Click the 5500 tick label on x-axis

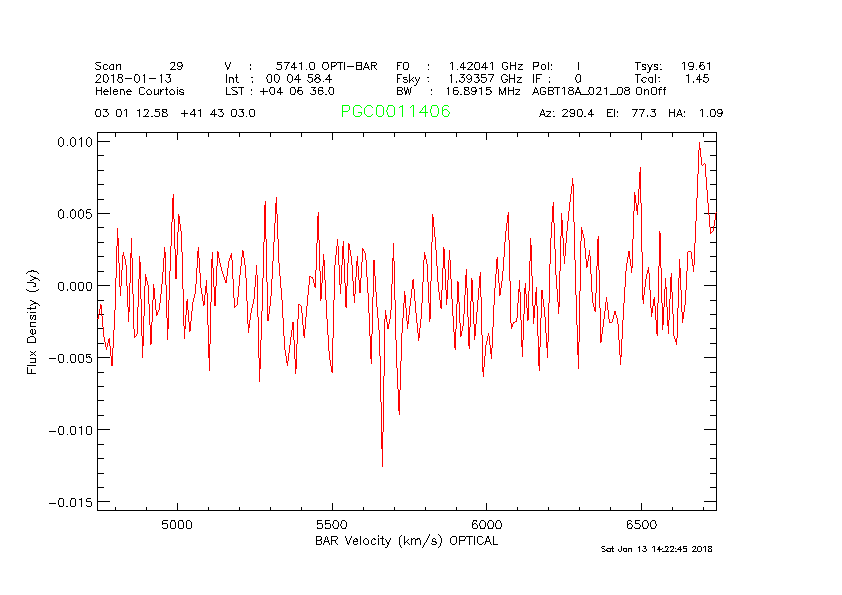(x=331, y=524)
